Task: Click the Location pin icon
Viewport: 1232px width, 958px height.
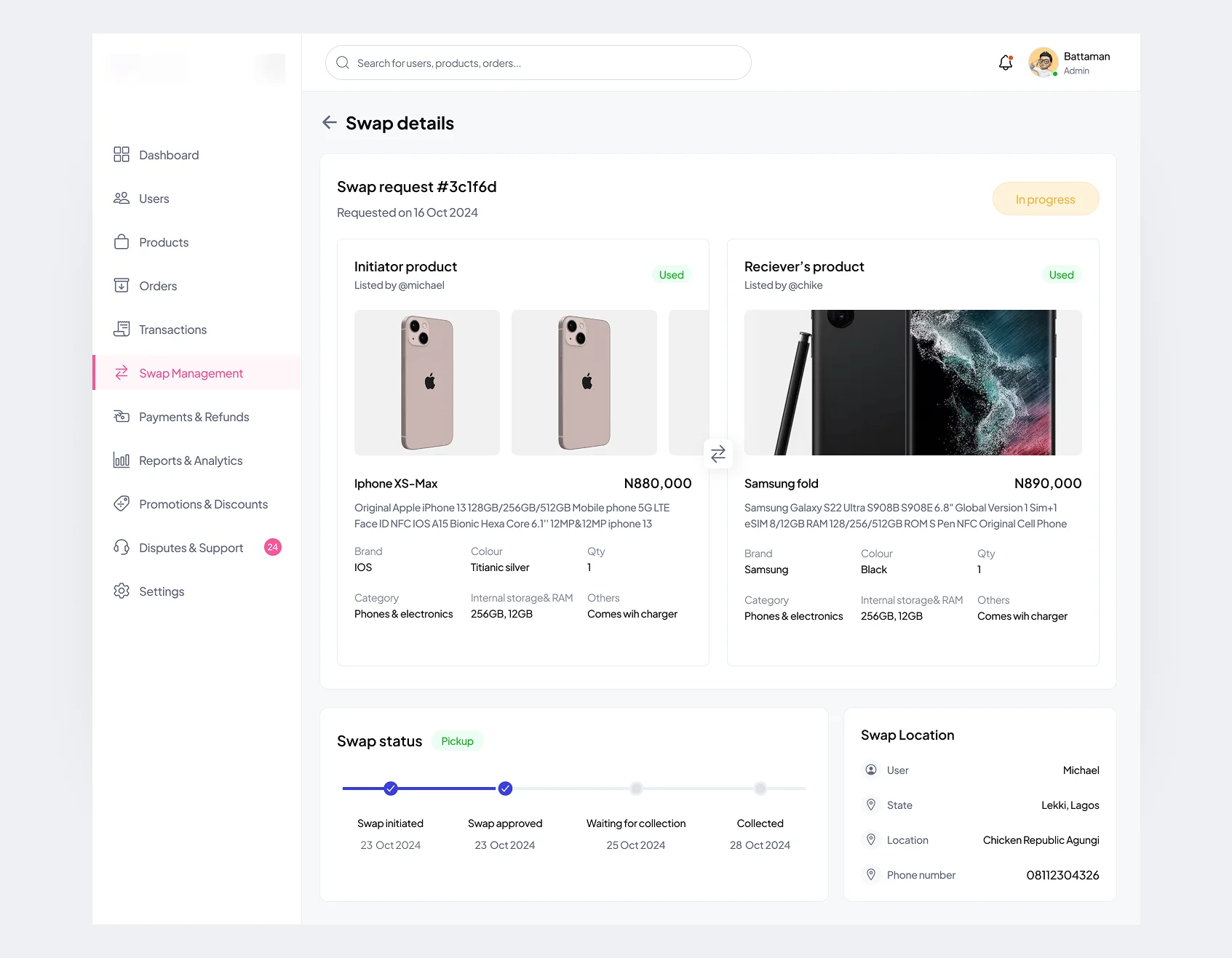Action: pos(871,839)
